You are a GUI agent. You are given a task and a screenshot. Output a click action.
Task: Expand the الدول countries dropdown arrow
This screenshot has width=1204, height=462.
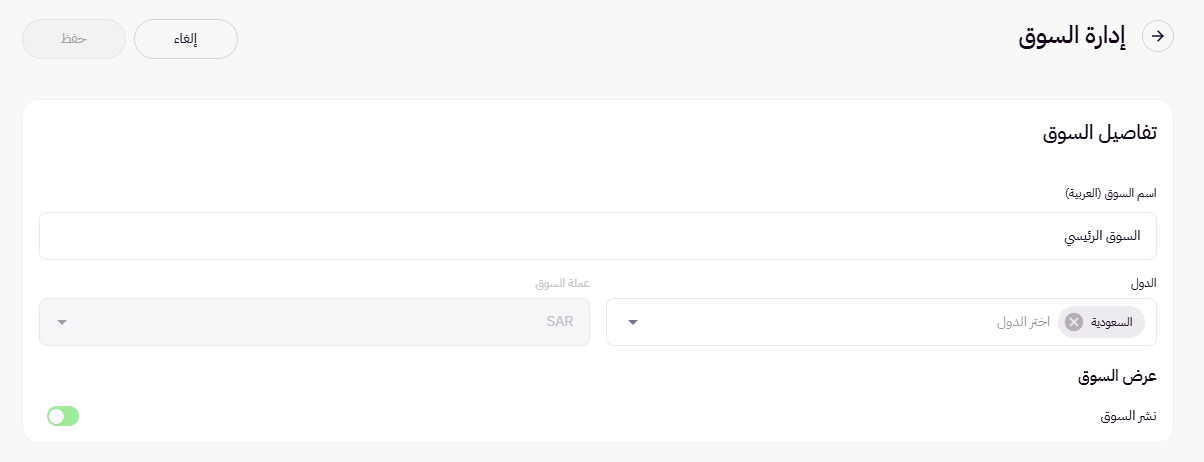pos(632,322)
